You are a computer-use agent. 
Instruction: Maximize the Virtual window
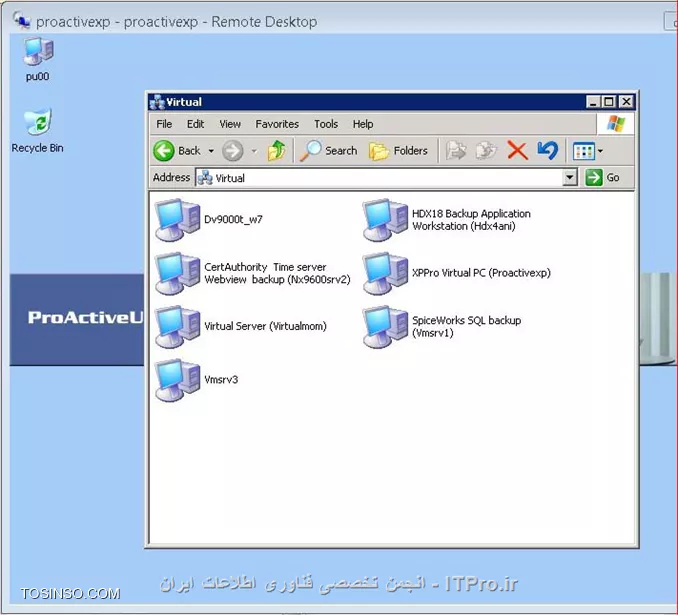609,102
